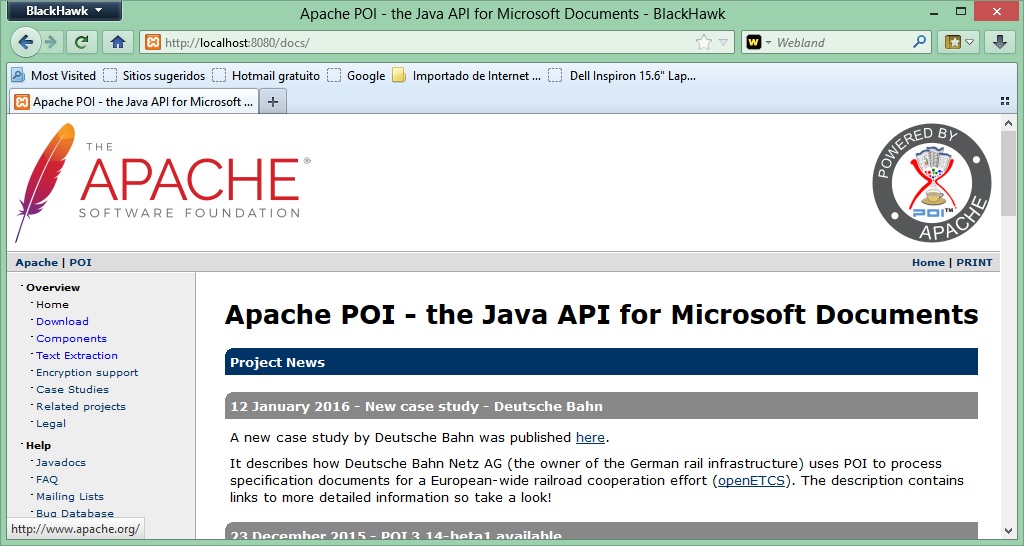The image size is (1024, 546).
Task: Open the Sitios sugeridos bookmark
Action: coord(154,76)
